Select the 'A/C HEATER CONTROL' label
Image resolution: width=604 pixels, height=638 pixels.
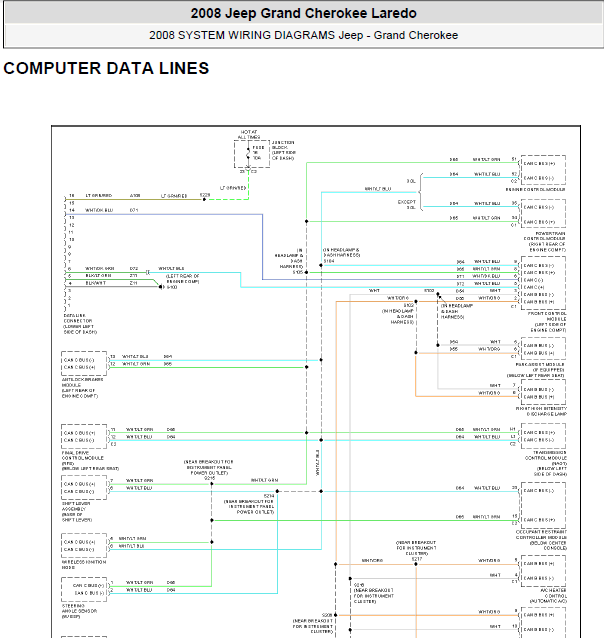pyautogui.click(x=554, y=593)
